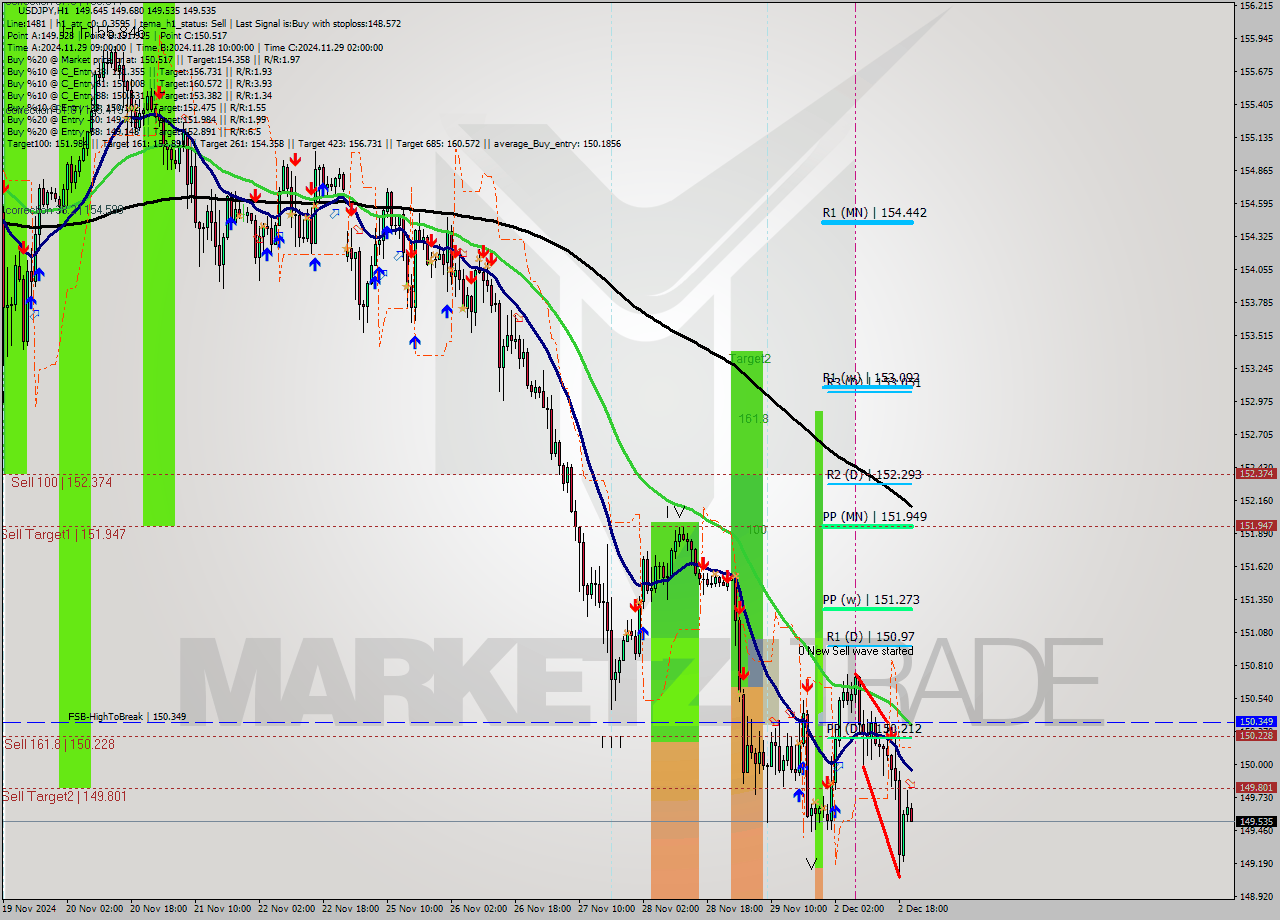Click the 19 Nov 2024 date on the time axis

coord(28,909)
